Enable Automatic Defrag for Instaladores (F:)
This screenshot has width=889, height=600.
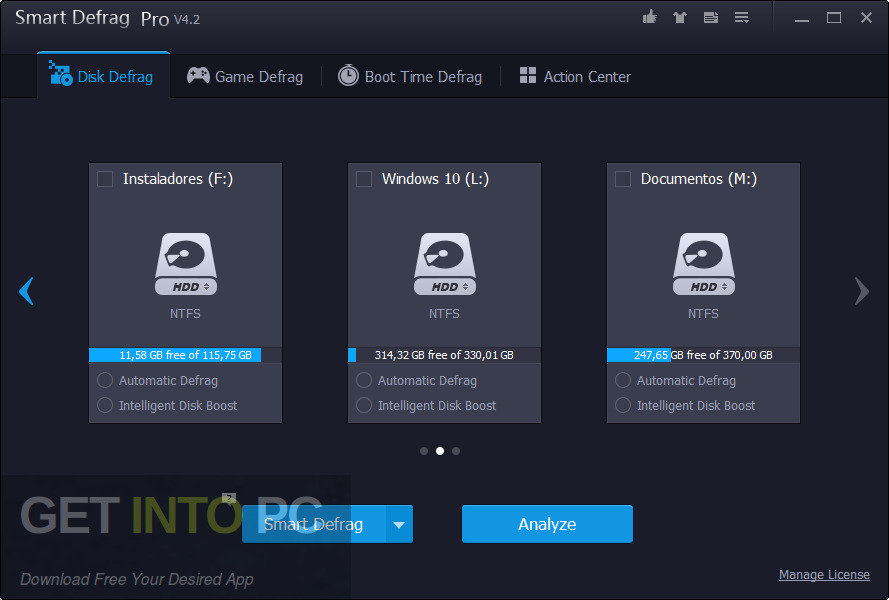tap(105, 380)
